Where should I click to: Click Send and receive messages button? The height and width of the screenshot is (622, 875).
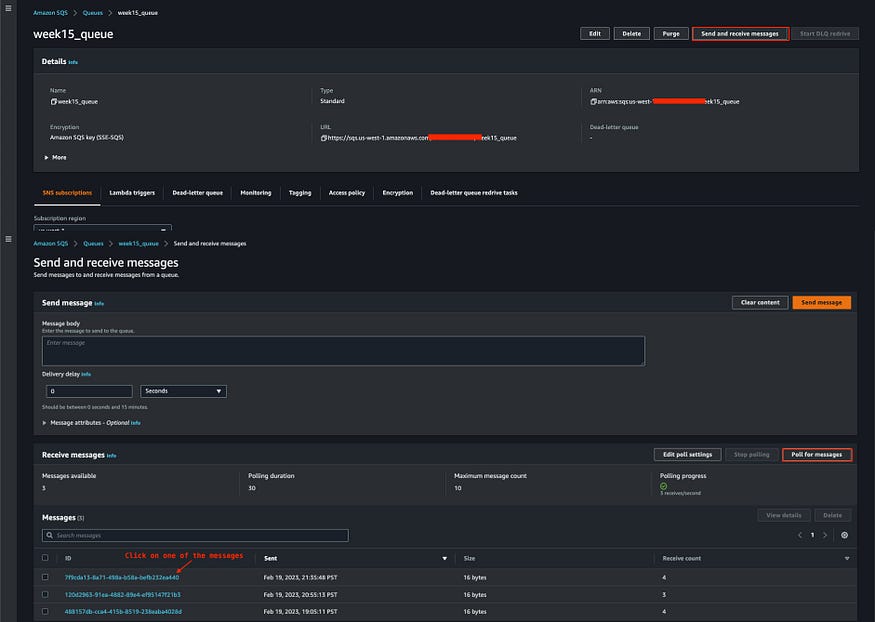point(740,34)
